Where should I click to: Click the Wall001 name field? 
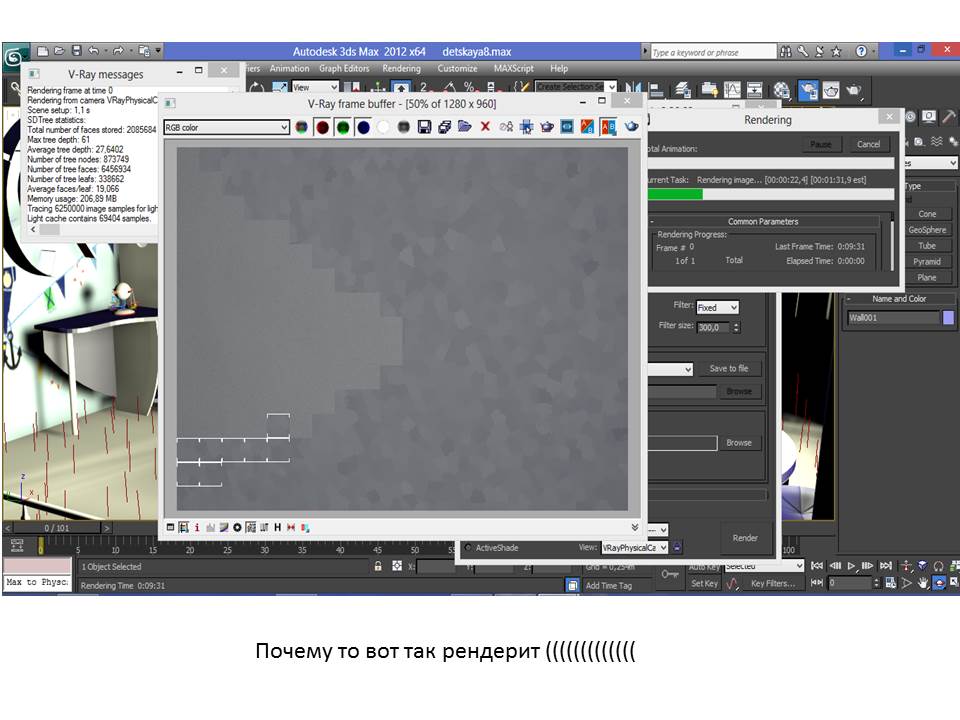[893, 318]
